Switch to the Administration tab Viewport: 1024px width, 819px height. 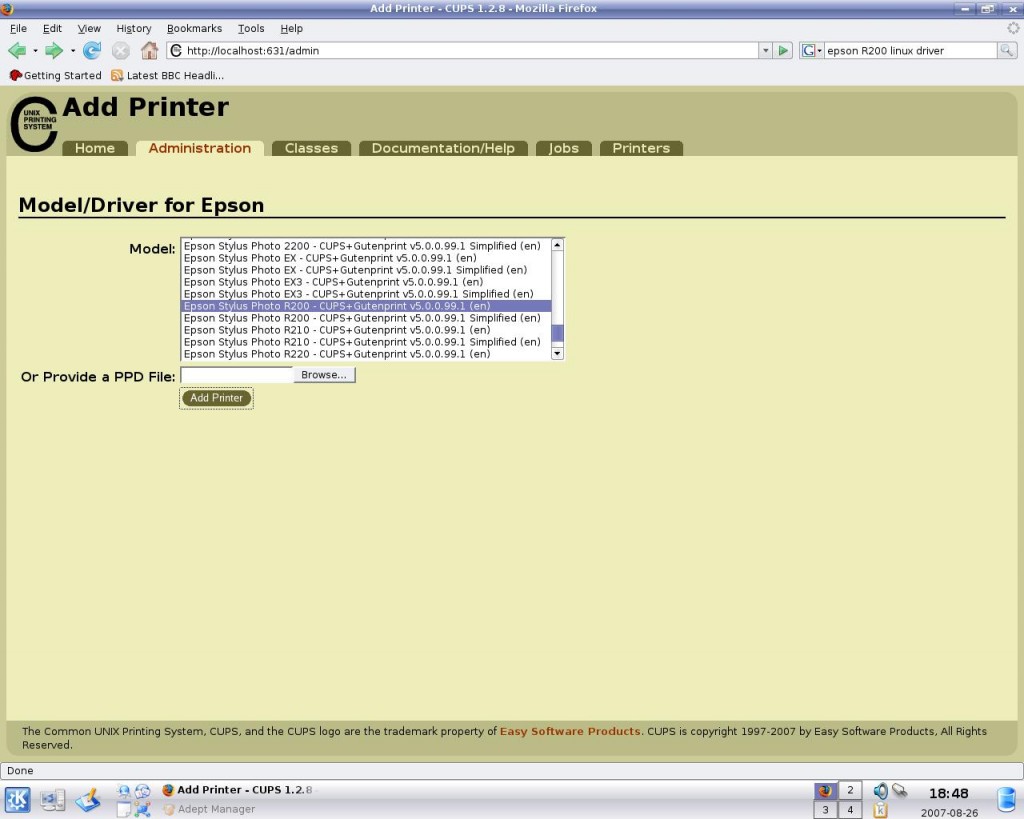[x=200, y=148]
